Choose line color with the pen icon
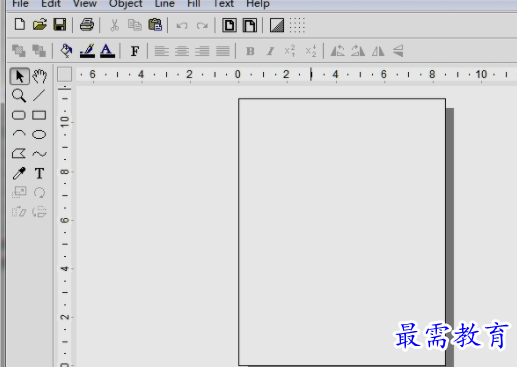Screen dimensions: 517x367 click(87, 51)
